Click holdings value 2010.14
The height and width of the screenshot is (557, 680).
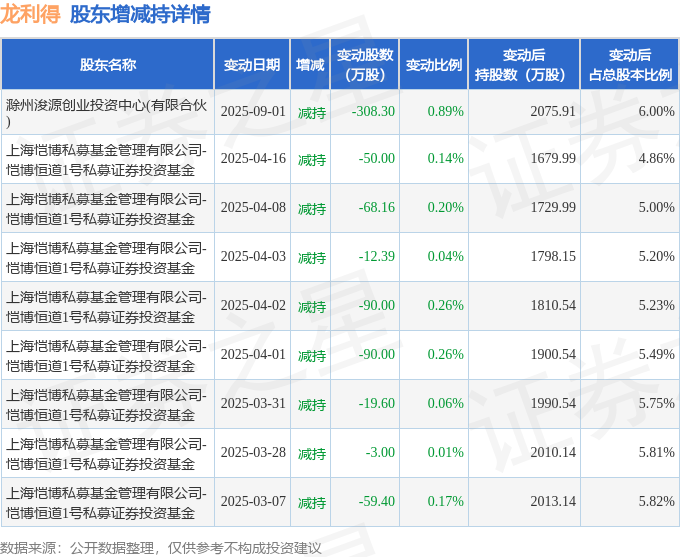point(553,452)
